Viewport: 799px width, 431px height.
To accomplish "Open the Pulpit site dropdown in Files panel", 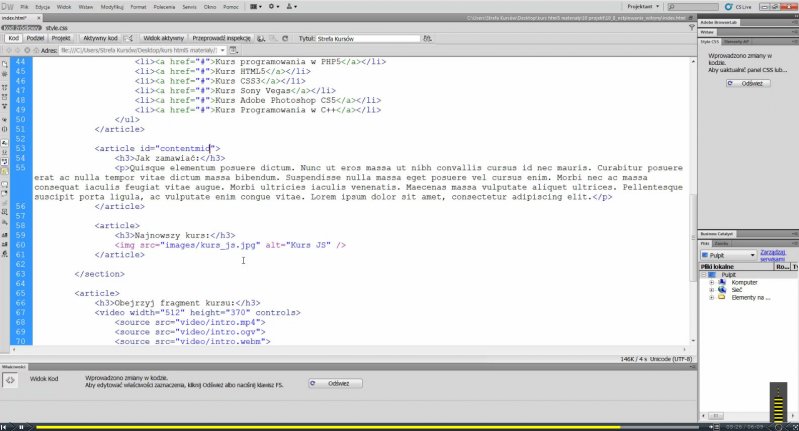I will (728, 255).
